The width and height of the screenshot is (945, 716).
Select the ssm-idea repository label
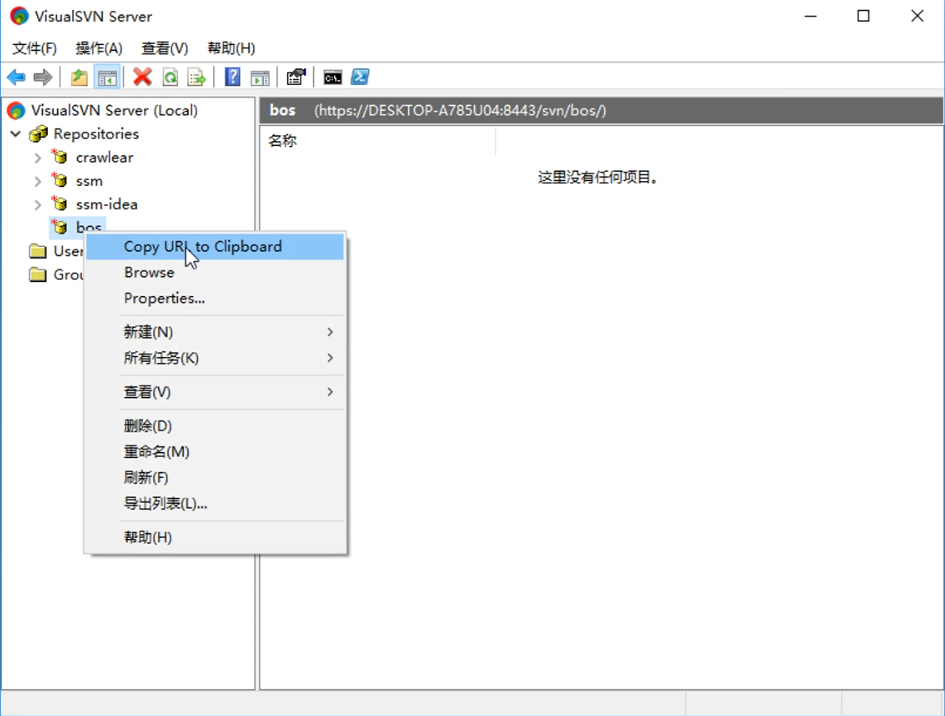point(107,204)
